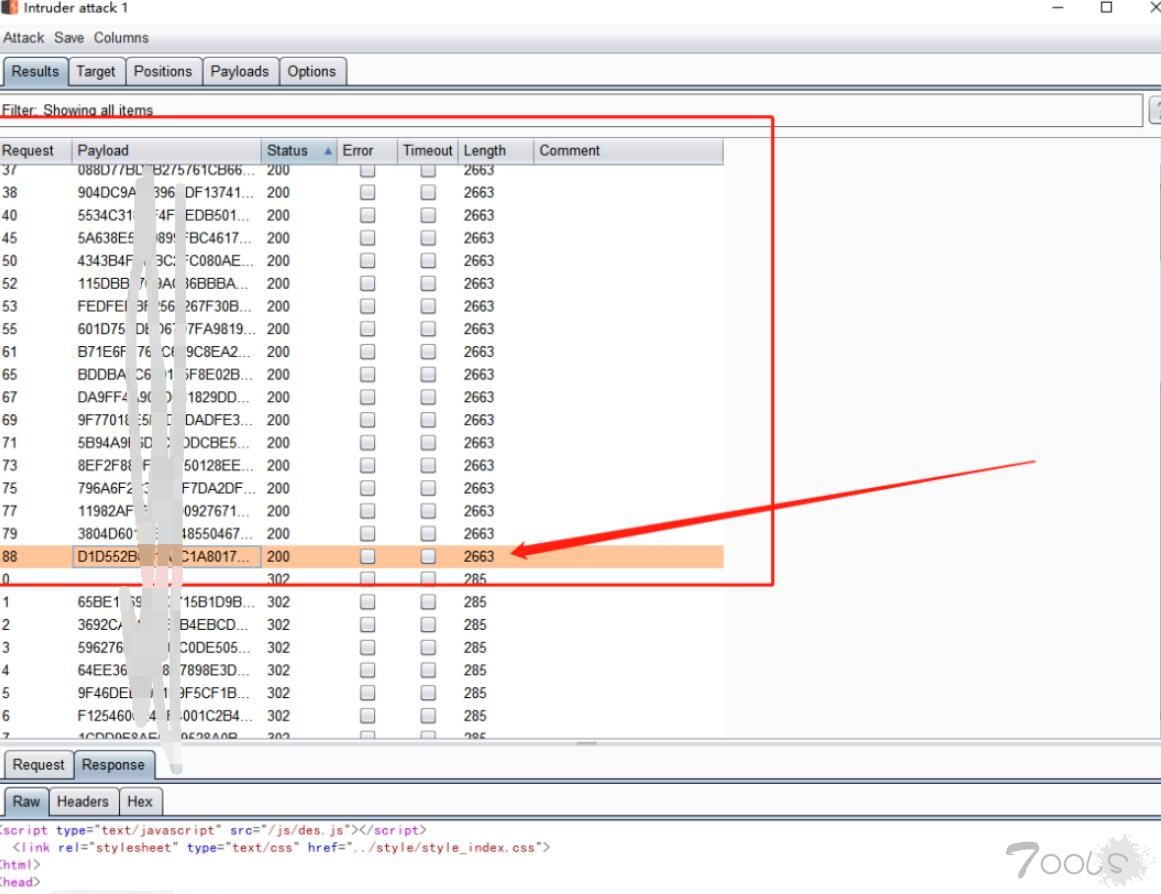Click the payload cell of request 65
The height and width of the screenshot is (894, 1161).
[x=167, y=375]
